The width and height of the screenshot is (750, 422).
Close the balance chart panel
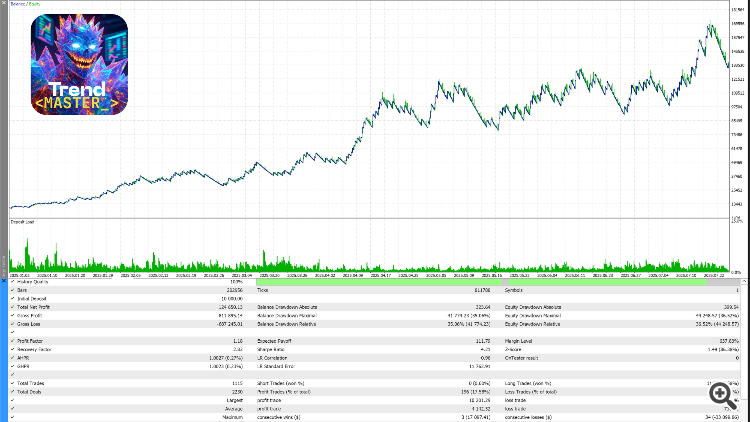click(x=3, y=3)
